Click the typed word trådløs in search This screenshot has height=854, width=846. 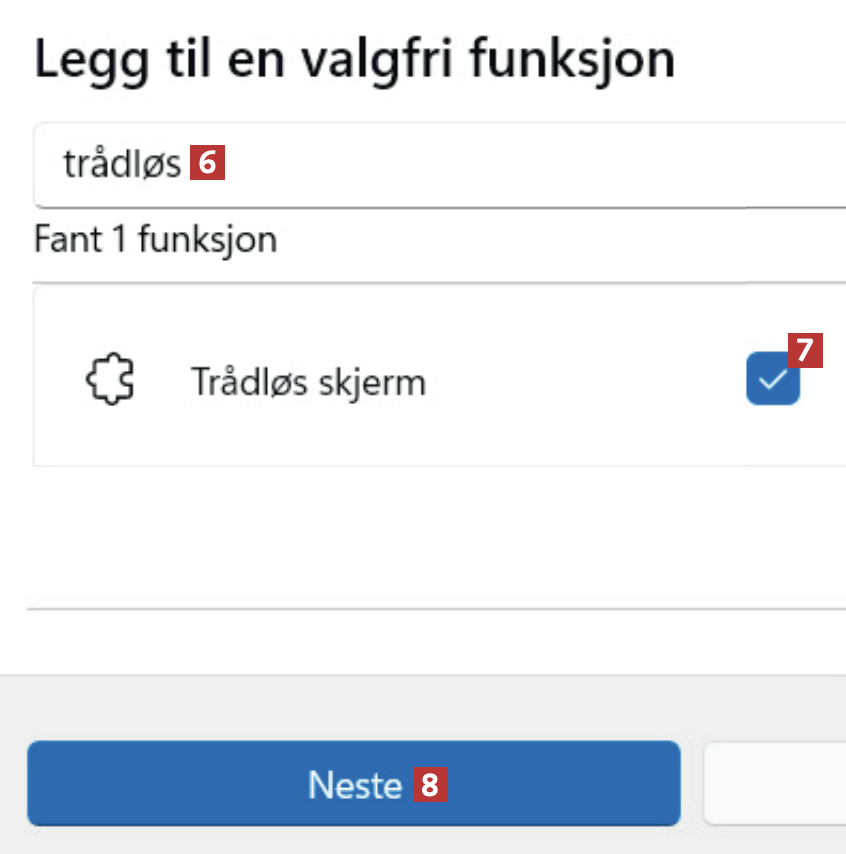tap(122, 163)
